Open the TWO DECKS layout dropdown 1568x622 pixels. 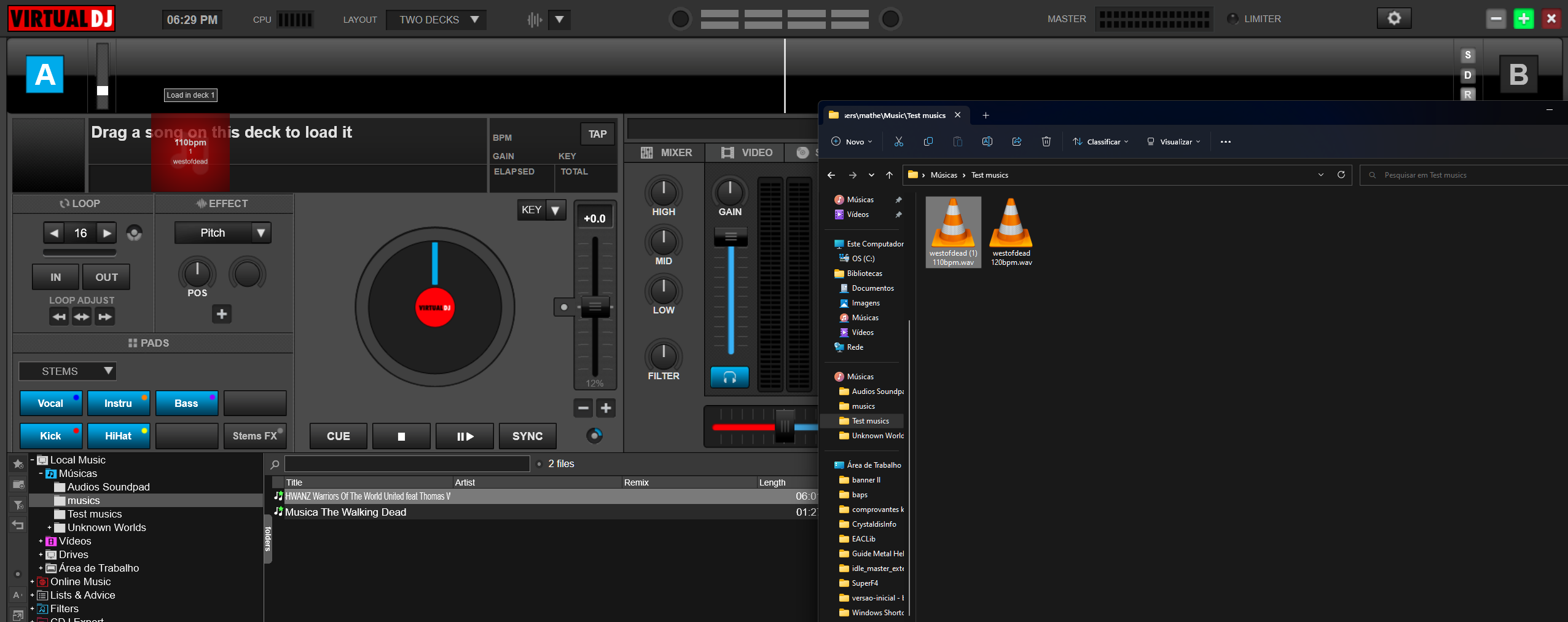pos(436,20)
